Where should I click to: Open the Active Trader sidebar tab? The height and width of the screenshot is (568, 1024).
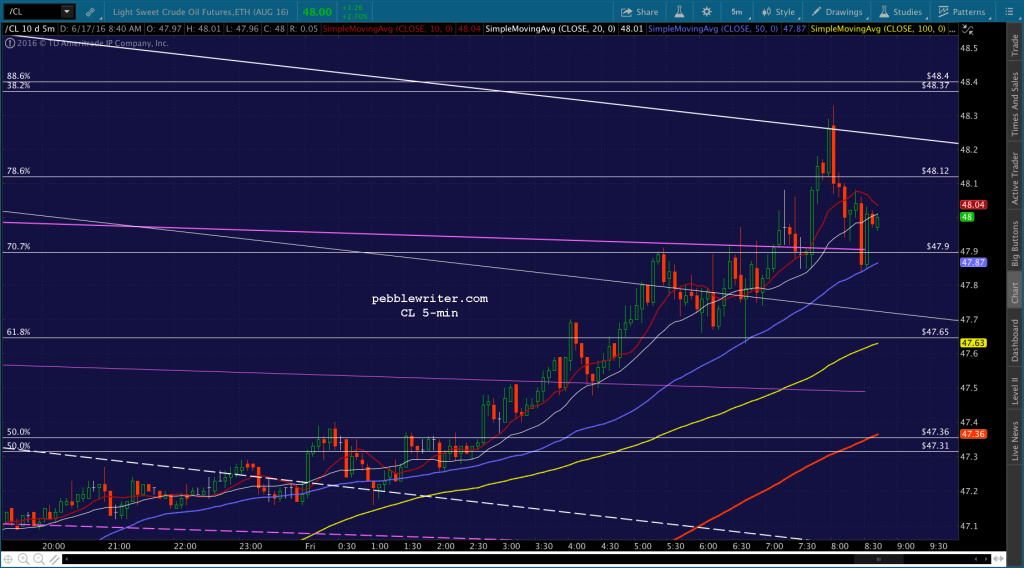click(1015, 178)
